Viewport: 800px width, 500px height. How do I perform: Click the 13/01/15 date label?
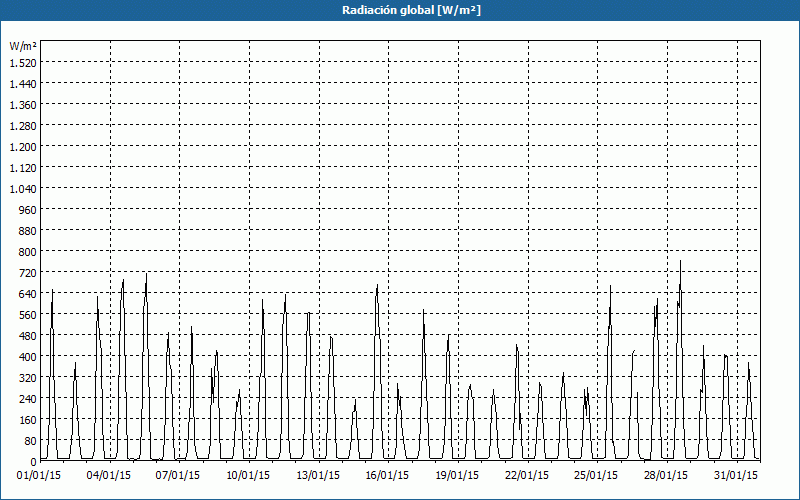point(318,476)
